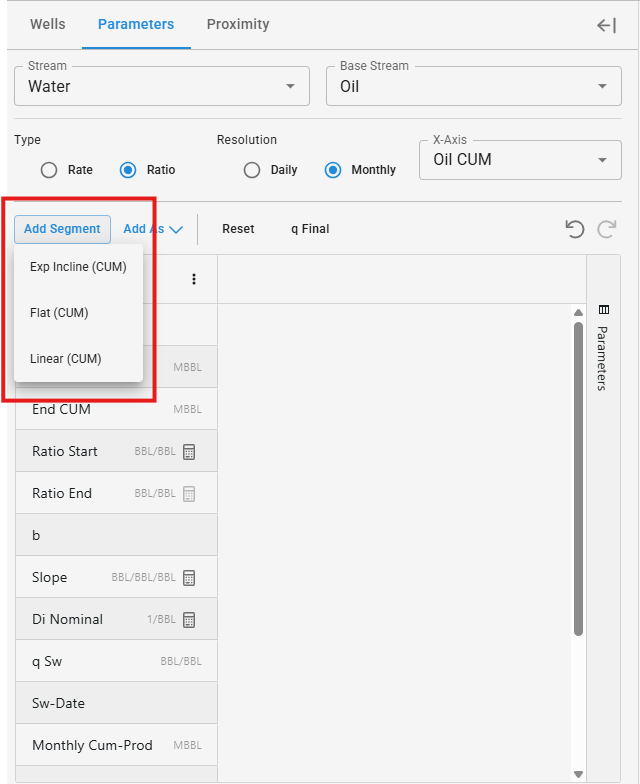Switch to the Wells tab
640x784 pixels.
point(49,24)
